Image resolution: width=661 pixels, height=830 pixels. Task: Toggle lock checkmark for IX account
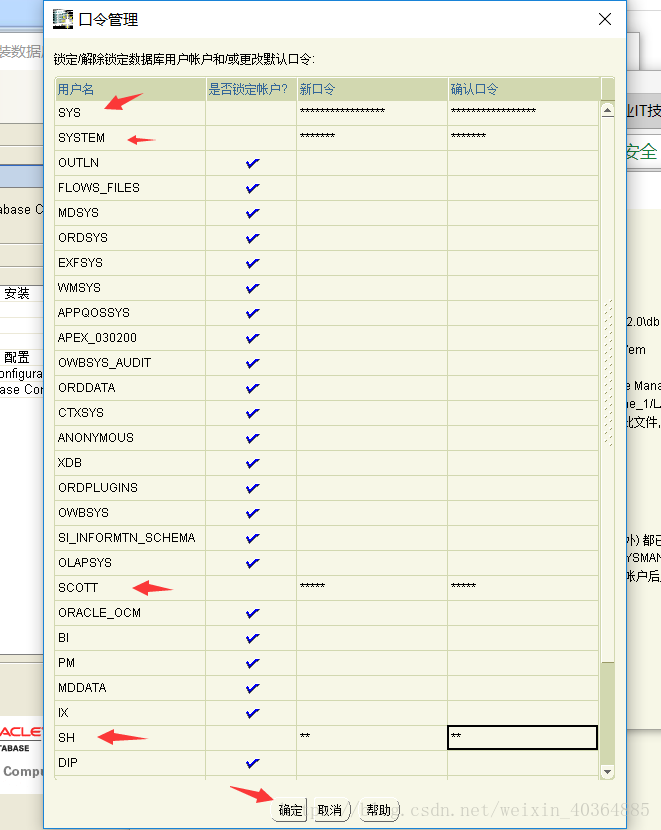click(x=252, y=713)
